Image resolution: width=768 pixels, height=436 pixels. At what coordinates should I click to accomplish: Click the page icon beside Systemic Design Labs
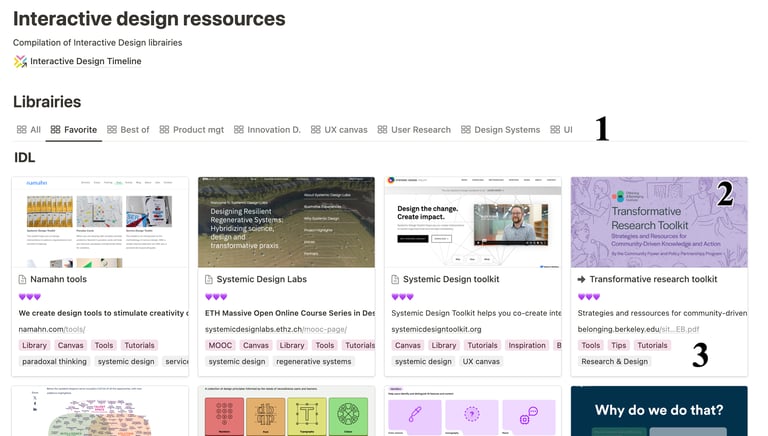[209, 280]
